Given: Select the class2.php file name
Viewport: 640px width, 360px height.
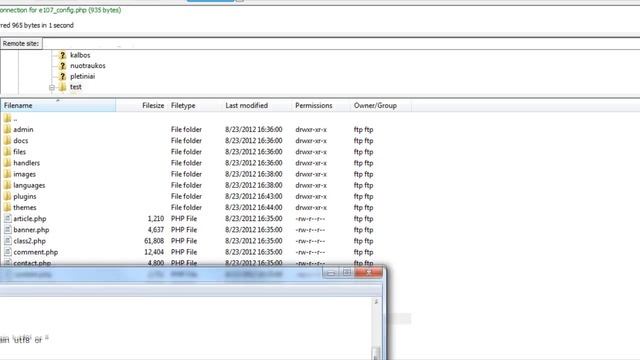Looking at the screenshot, I should [x=29, y=241].
